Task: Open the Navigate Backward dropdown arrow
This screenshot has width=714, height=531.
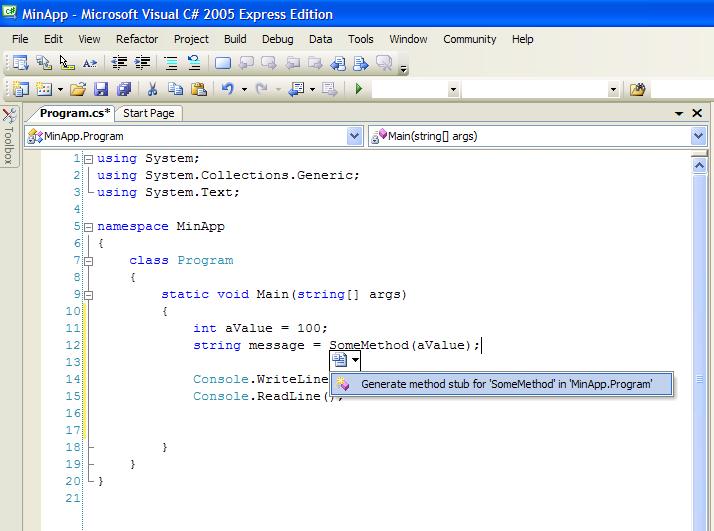Action: point(312,89)
